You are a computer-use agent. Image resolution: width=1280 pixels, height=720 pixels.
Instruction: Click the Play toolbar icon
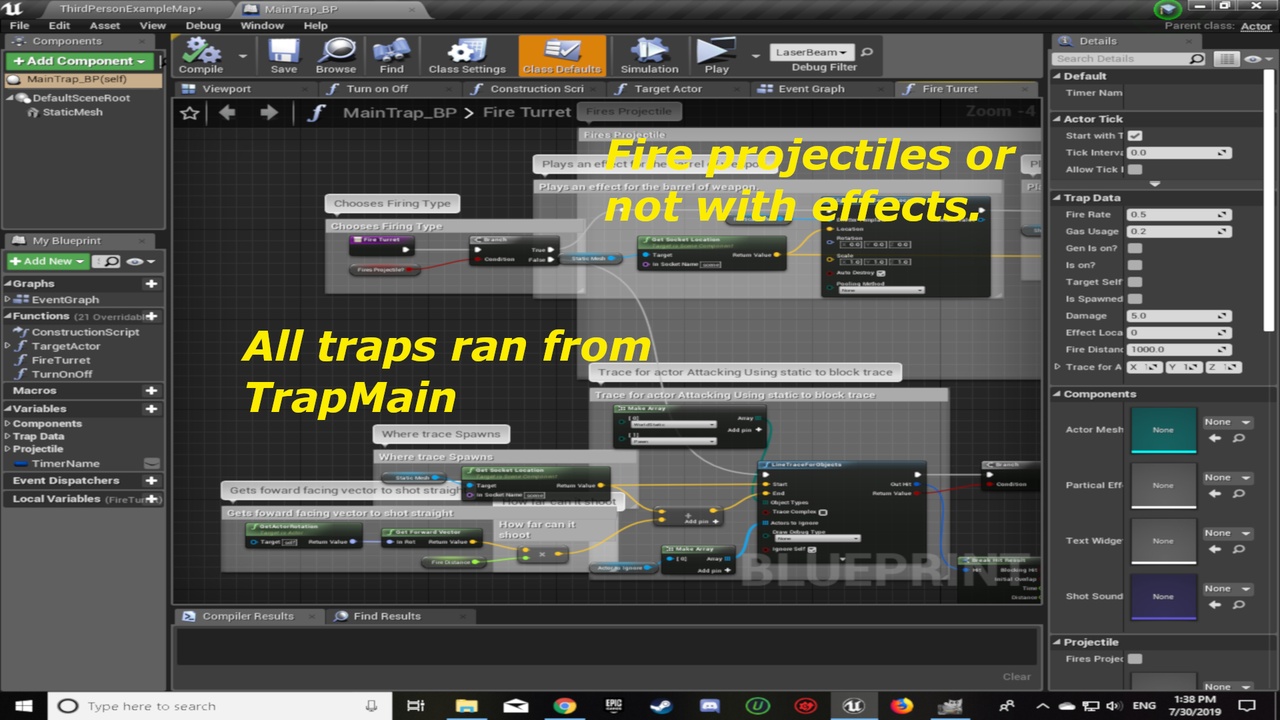(x=716, y=56)
